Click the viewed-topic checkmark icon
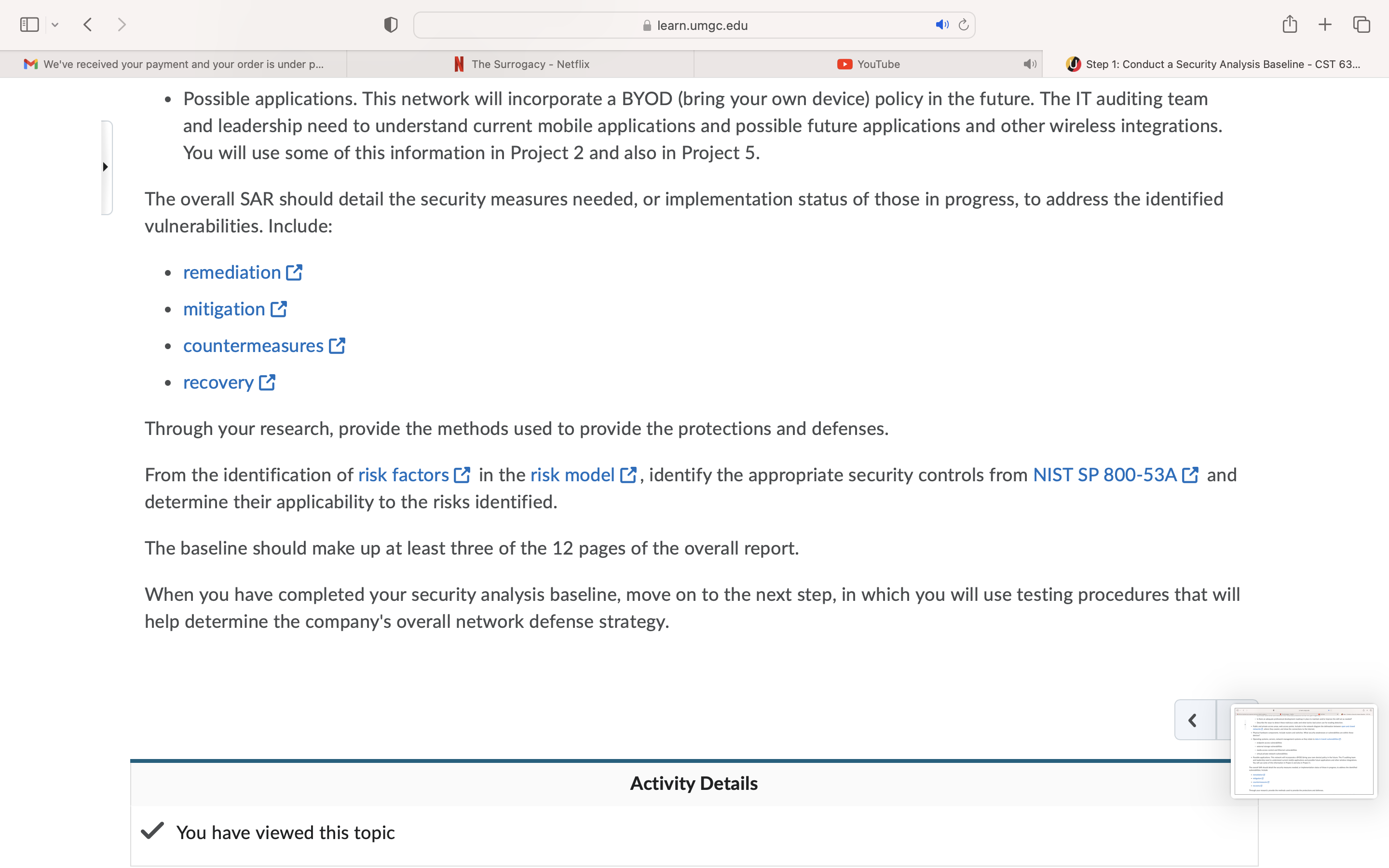Viewport: 1389px width, 868px height. pos(153,831)
